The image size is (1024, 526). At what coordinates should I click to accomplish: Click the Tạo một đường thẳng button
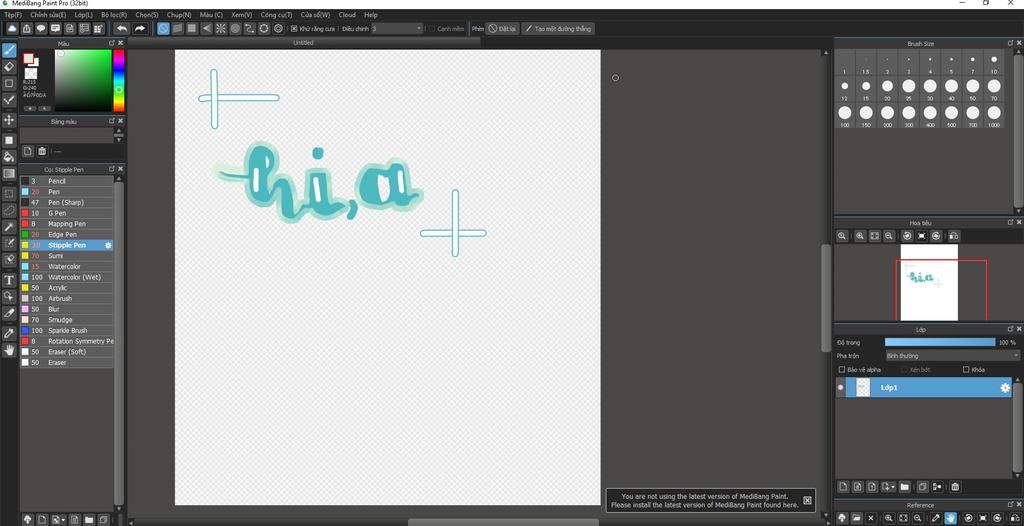click(558, 29)
